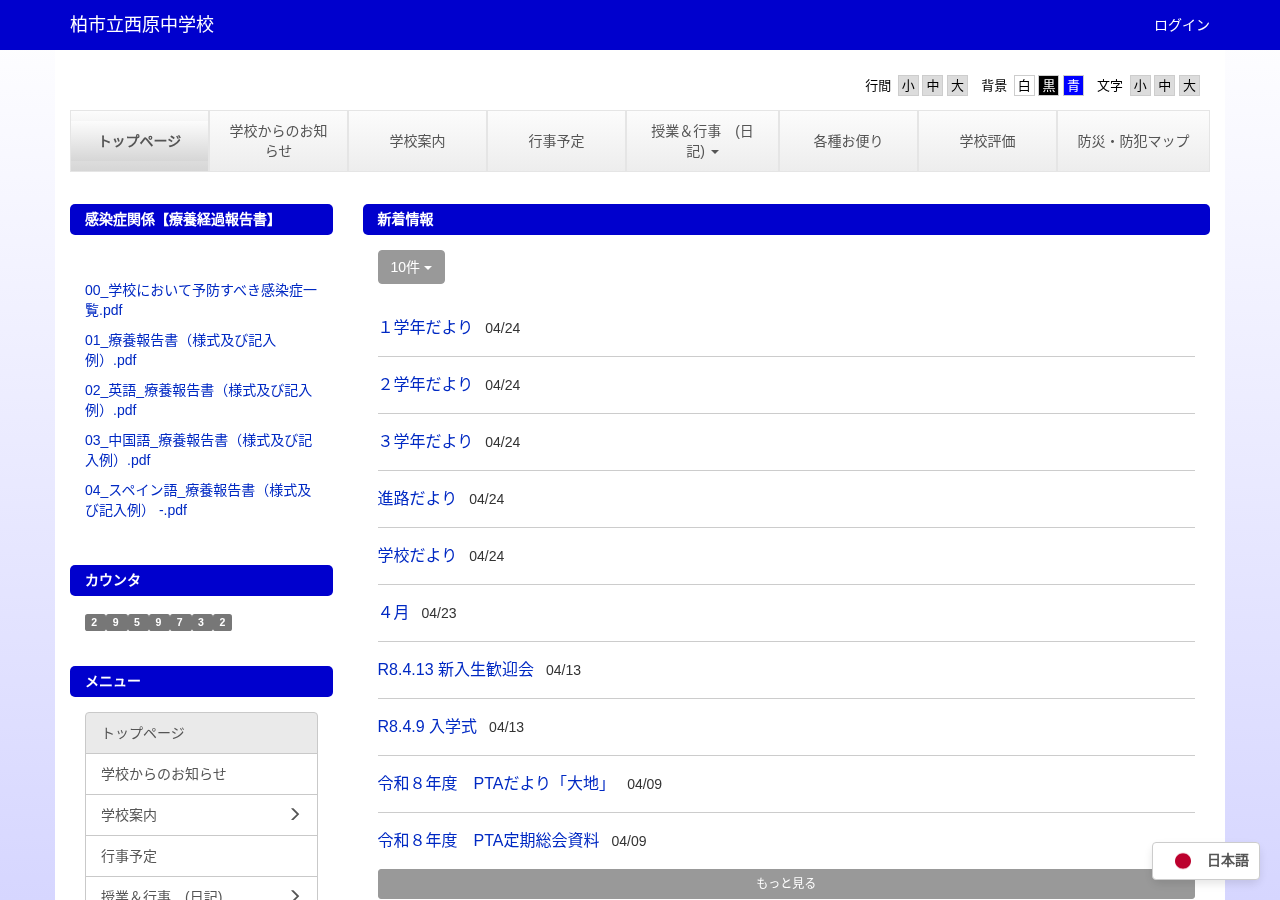Open 学校案内 nav tab
This screenshot has width=1280, height=900.
coord(418,141)
